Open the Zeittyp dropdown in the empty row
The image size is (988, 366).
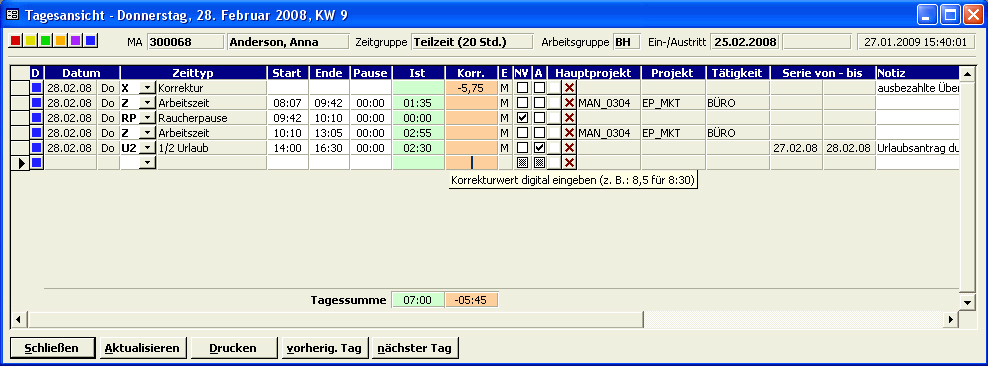(147, 163)
